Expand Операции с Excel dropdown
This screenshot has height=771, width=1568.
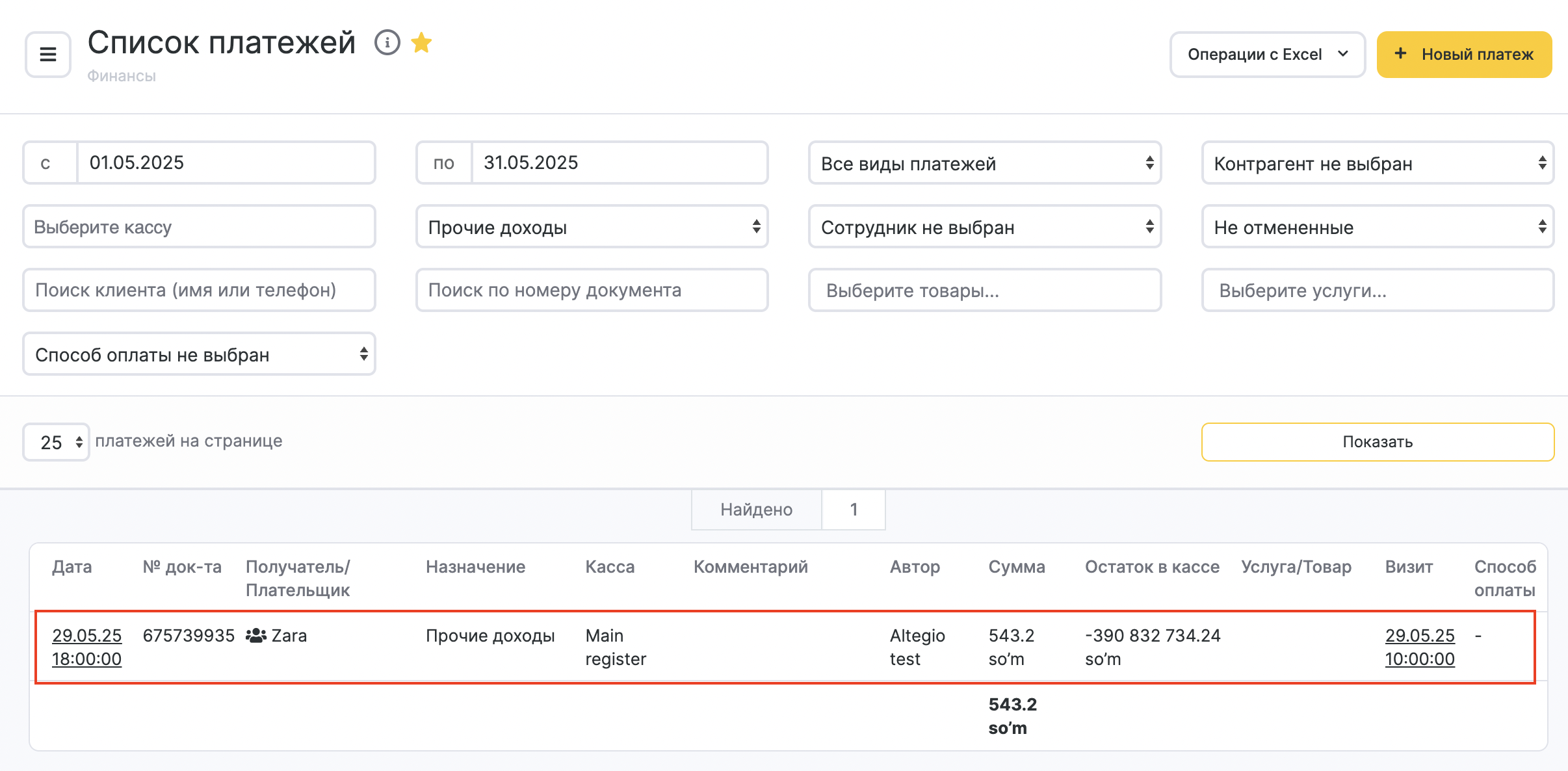tap(1266, 55)
